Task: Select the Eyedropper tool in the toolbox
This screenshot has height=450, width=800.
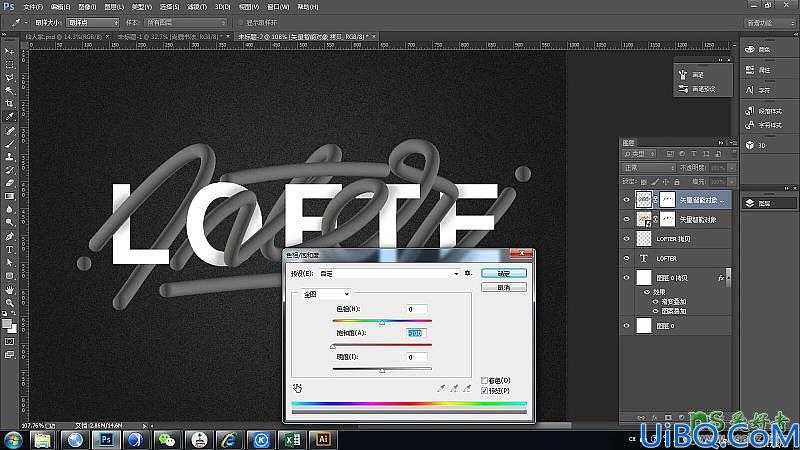Action: coord(9,117)
